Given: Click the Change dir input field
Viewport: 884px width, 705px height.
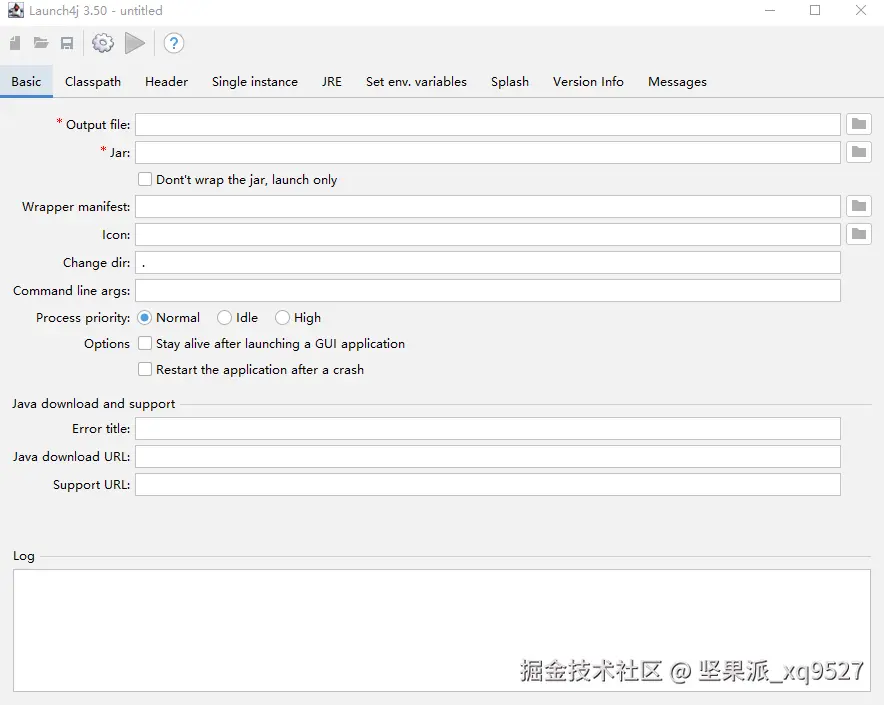Looking at the screenshot, I should coord(488,262).
